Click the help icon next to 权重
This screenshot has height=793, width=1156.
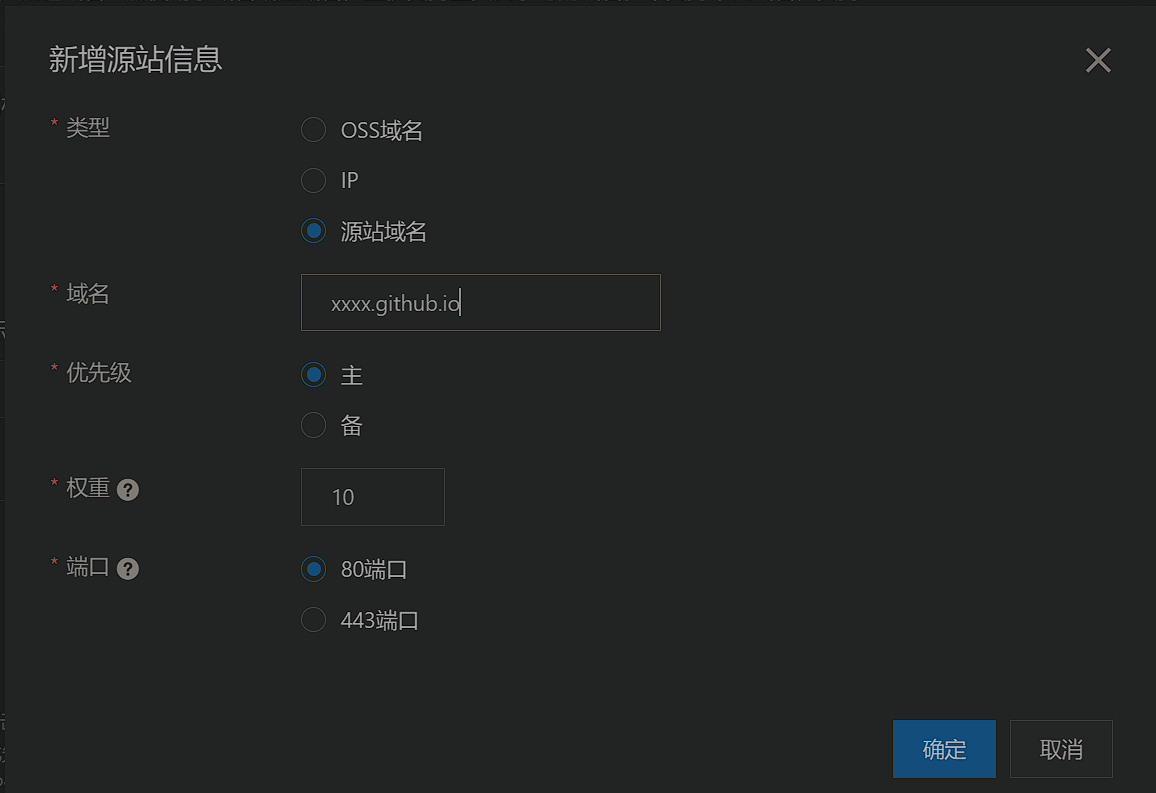pyautogui.click(x=128, y=489)
